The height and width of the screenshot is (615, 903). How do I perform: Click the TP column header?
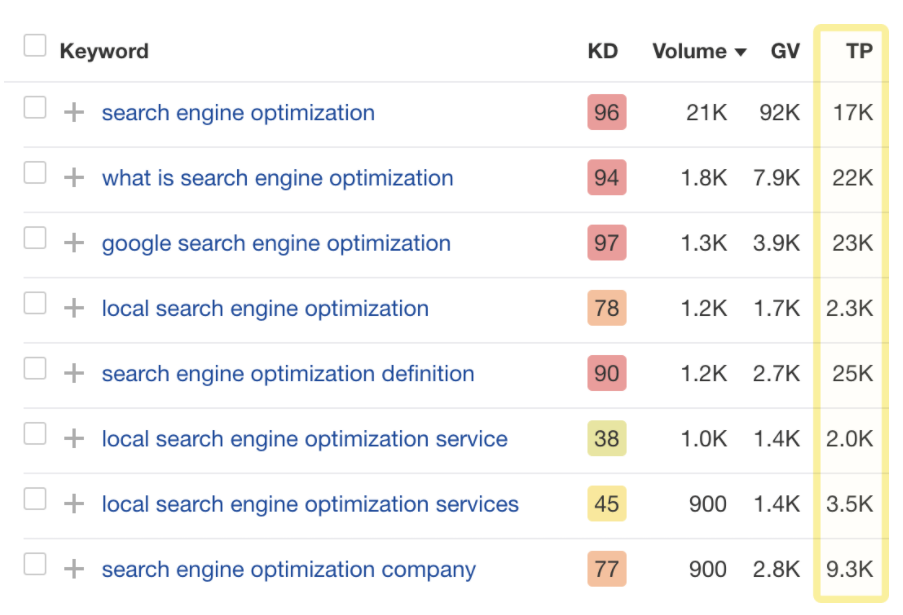point(858,51)
